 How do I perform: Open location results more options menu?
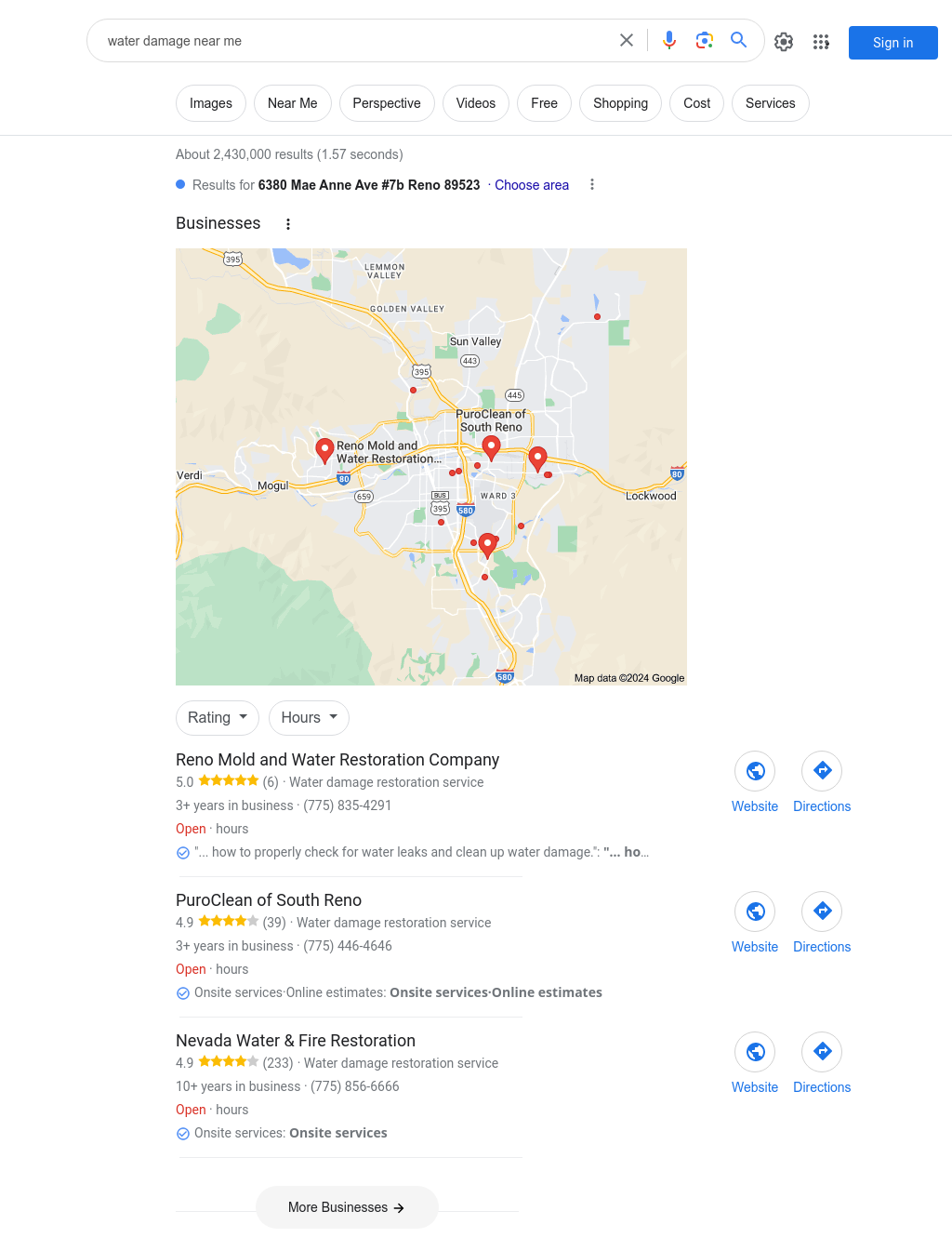pyautogui.click(x=592, y=185)
